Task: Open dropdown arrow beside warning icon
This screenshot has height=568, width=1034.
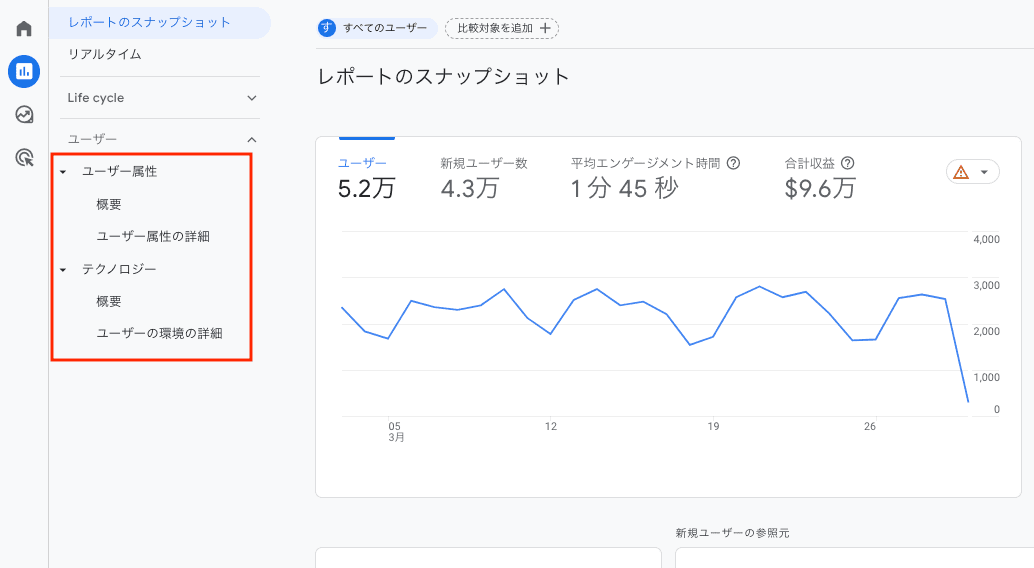Action: [984, 172]
